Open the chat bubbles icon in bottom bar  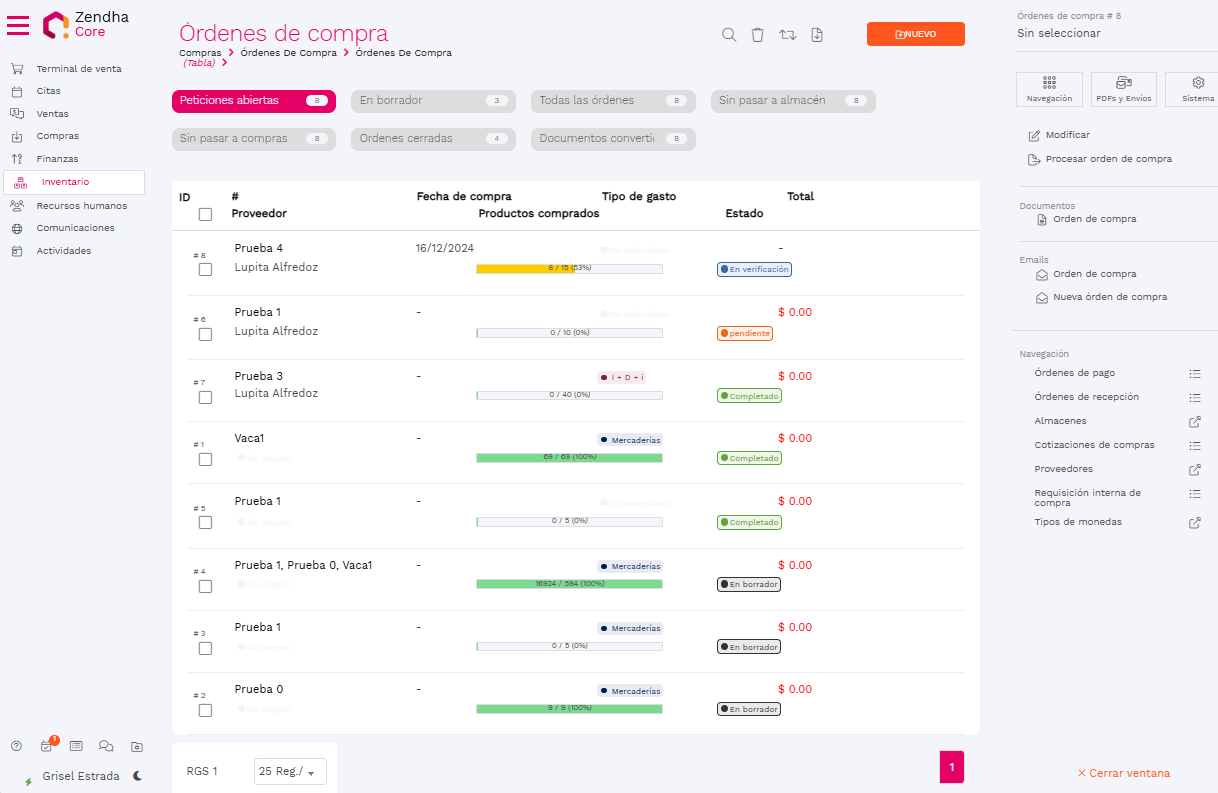click(106, 746)
